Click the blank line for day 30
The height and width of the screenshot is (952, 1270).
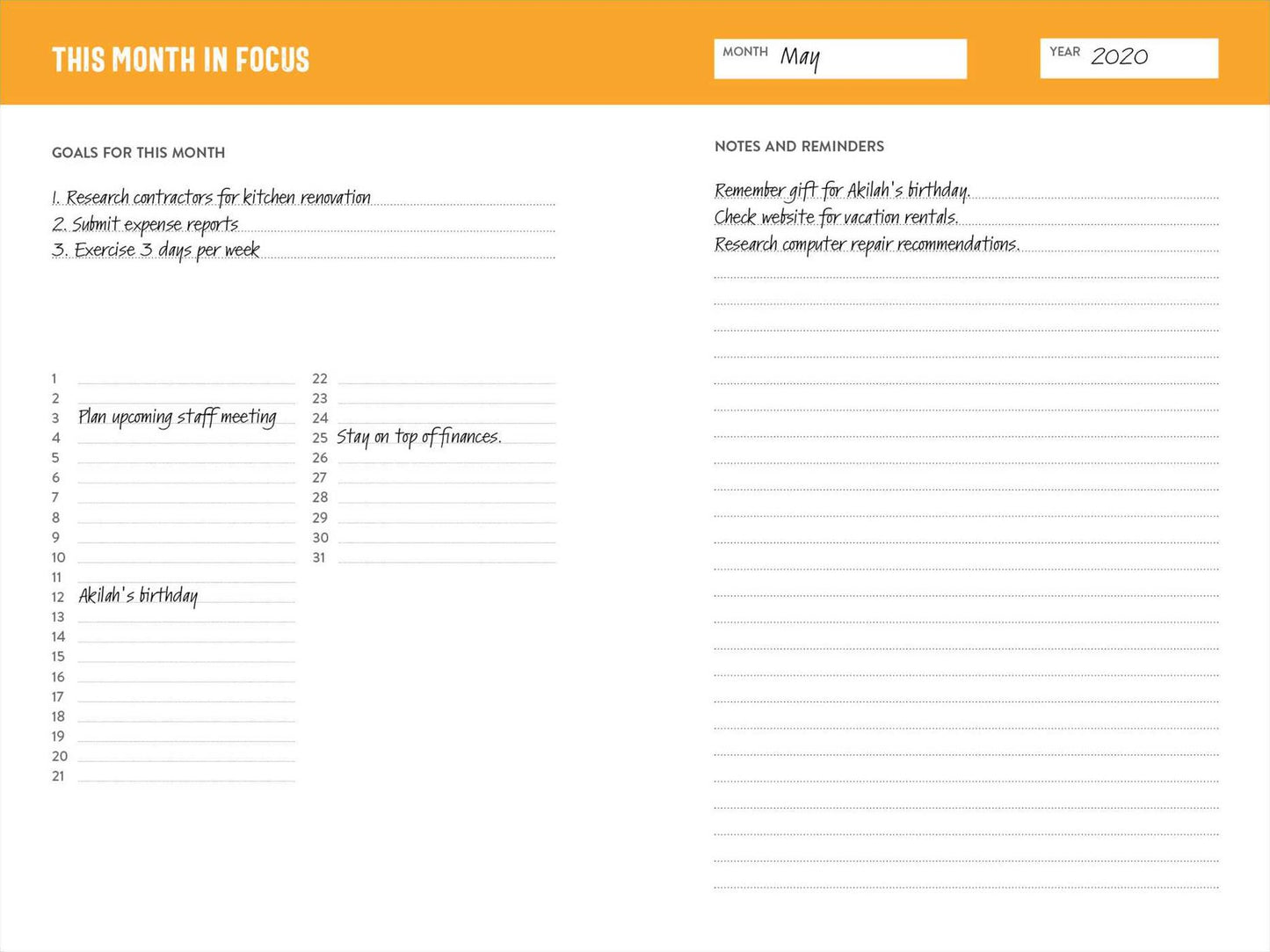pos(447,537)
